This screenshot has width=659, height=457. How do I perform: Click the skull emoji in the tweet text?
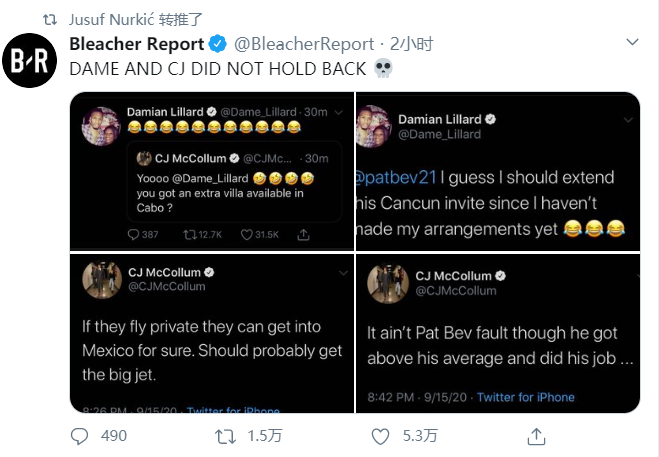[383, 69]
